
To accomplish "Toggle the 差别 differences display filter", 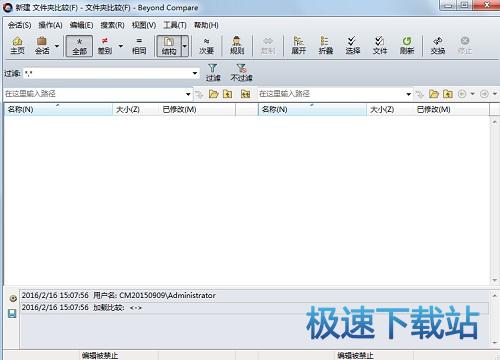I will (x=105, y=46).
